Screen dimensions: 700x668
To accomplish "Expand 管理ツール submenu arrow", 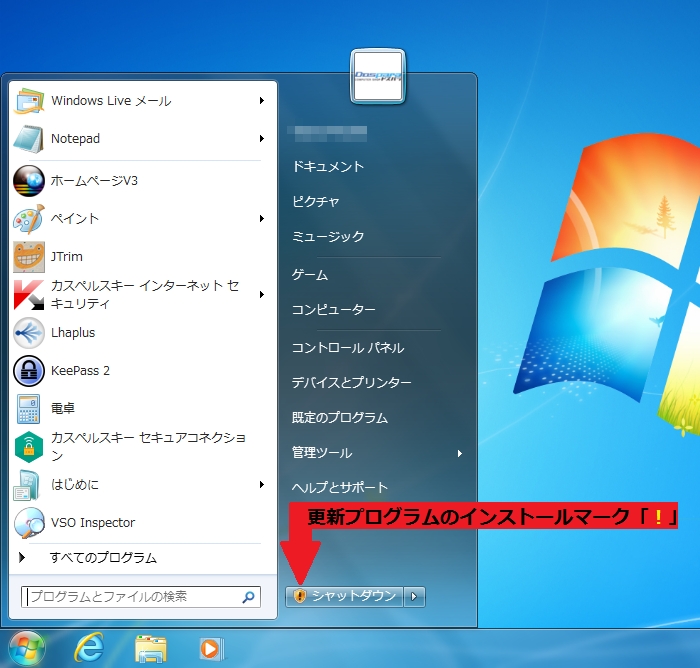I will pyautogui.click(x=460, y=454).
